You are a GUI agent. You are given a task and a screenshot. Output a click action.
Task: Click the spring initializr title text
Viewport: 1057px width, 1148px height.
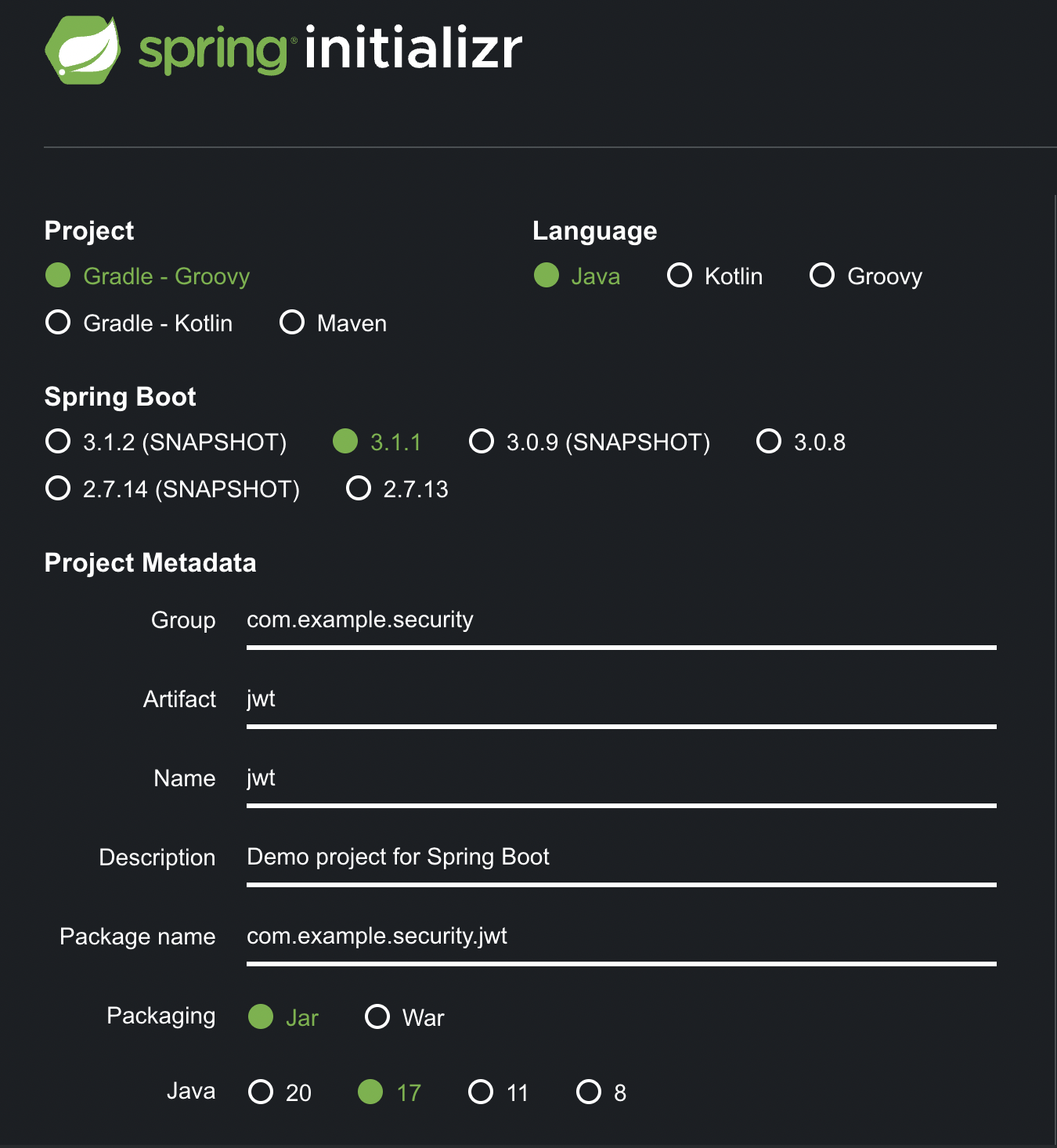point(330,49)
